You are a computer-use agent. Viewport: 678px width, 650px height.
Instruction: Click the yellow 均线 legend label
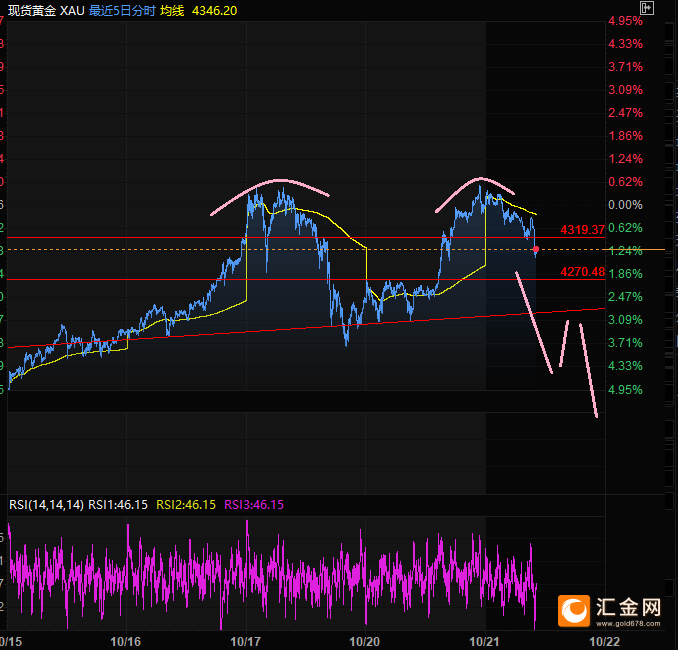[172, 10]
